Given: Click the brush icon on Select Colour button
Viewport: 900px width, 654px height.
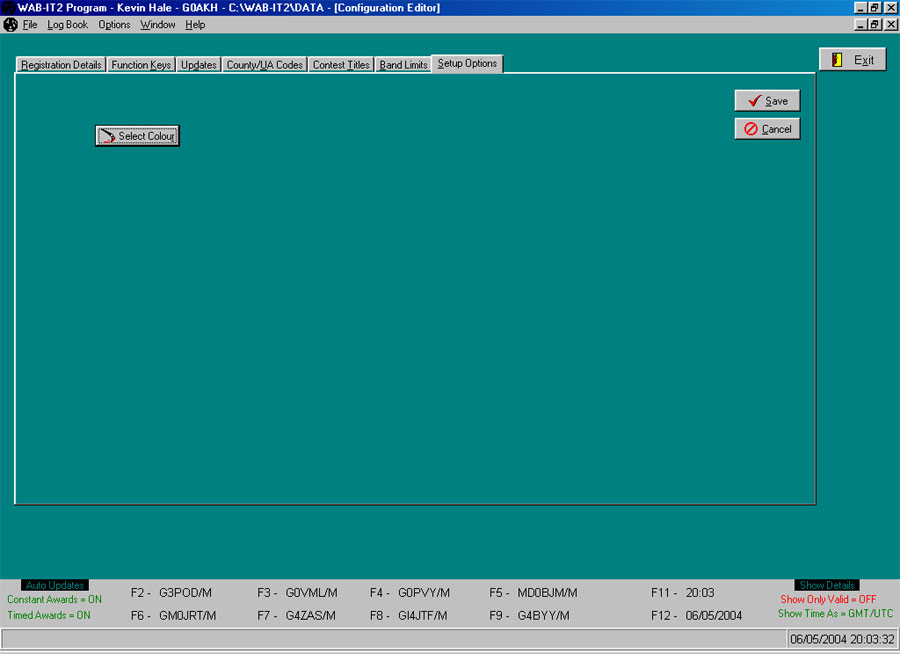Looking at the screenshot, I should (x=105, y=134).
